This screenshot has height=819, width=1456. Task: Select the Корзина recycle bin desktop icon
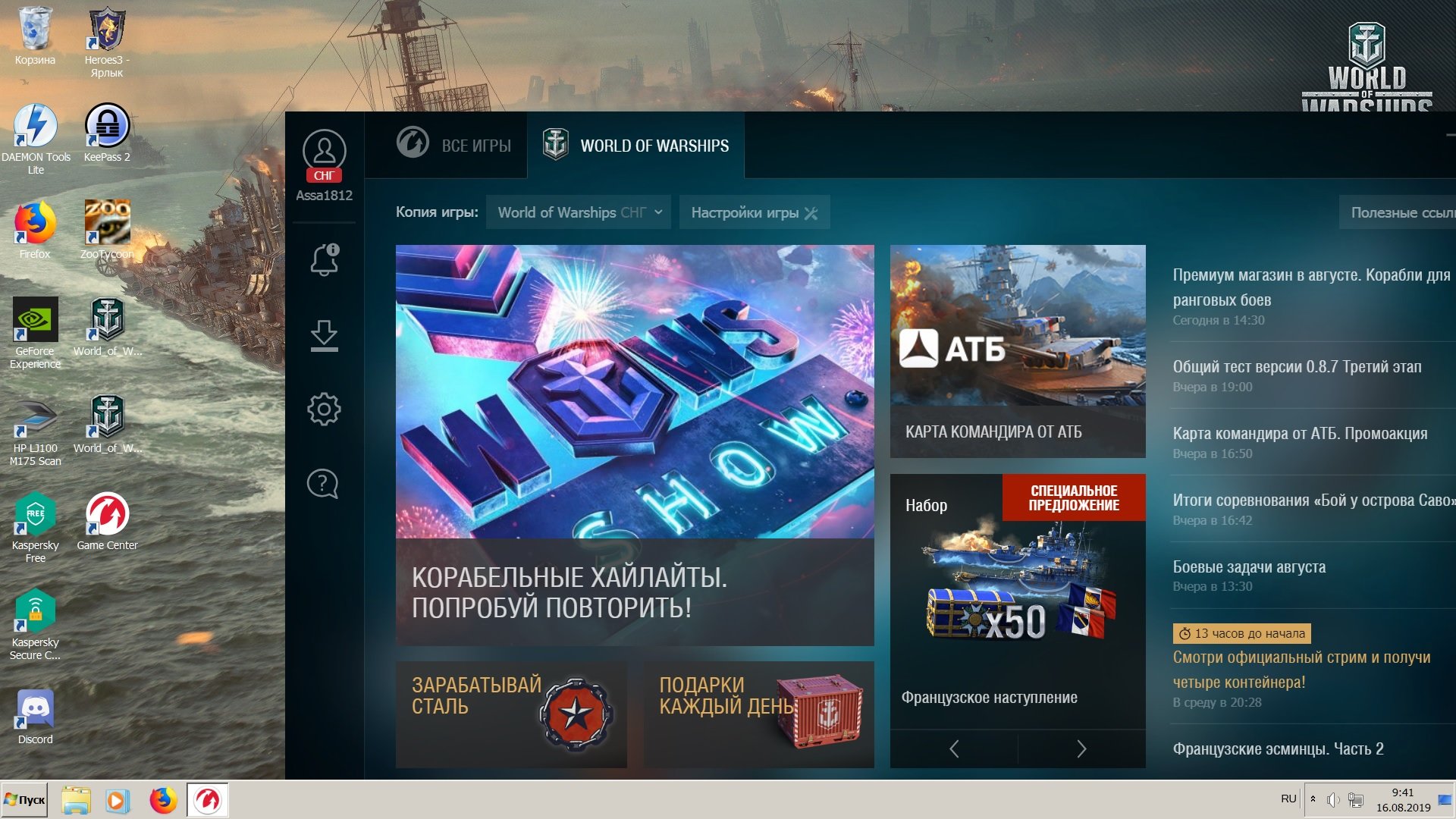(35, 36)
